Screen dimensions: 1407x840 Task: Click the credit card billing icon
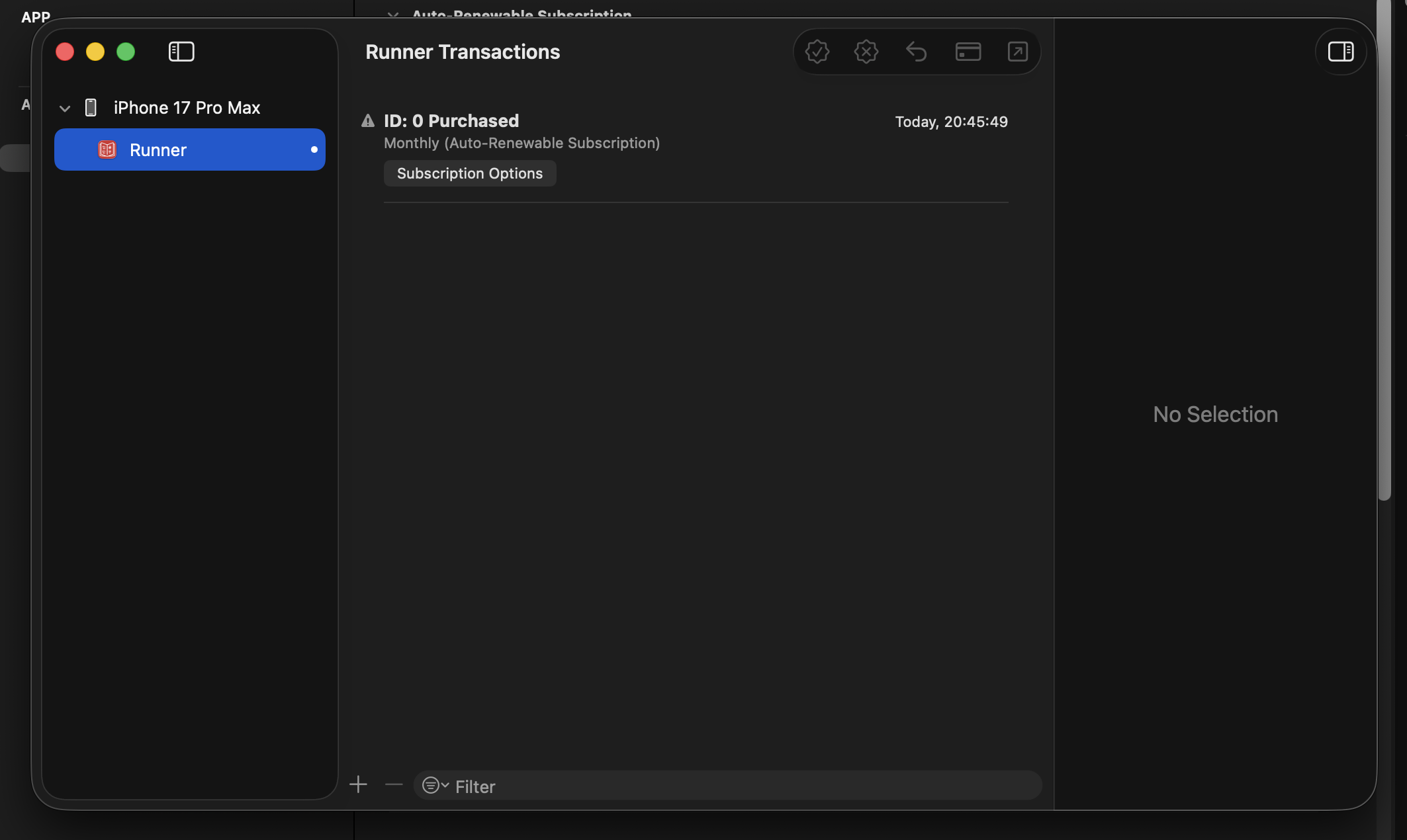tap(968, 52)
